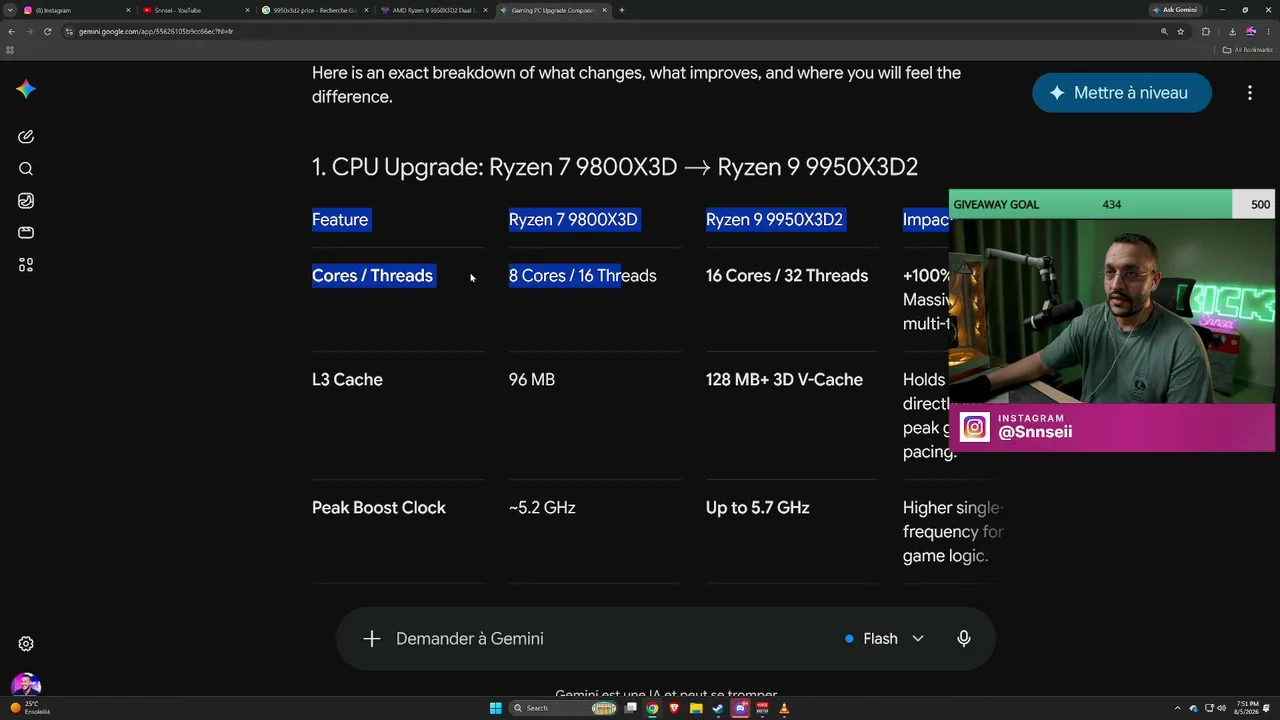The width and height of the screenshot is (1280, 720).
Task: Start a new chat with the pencil icon
Action: point(26,137)
